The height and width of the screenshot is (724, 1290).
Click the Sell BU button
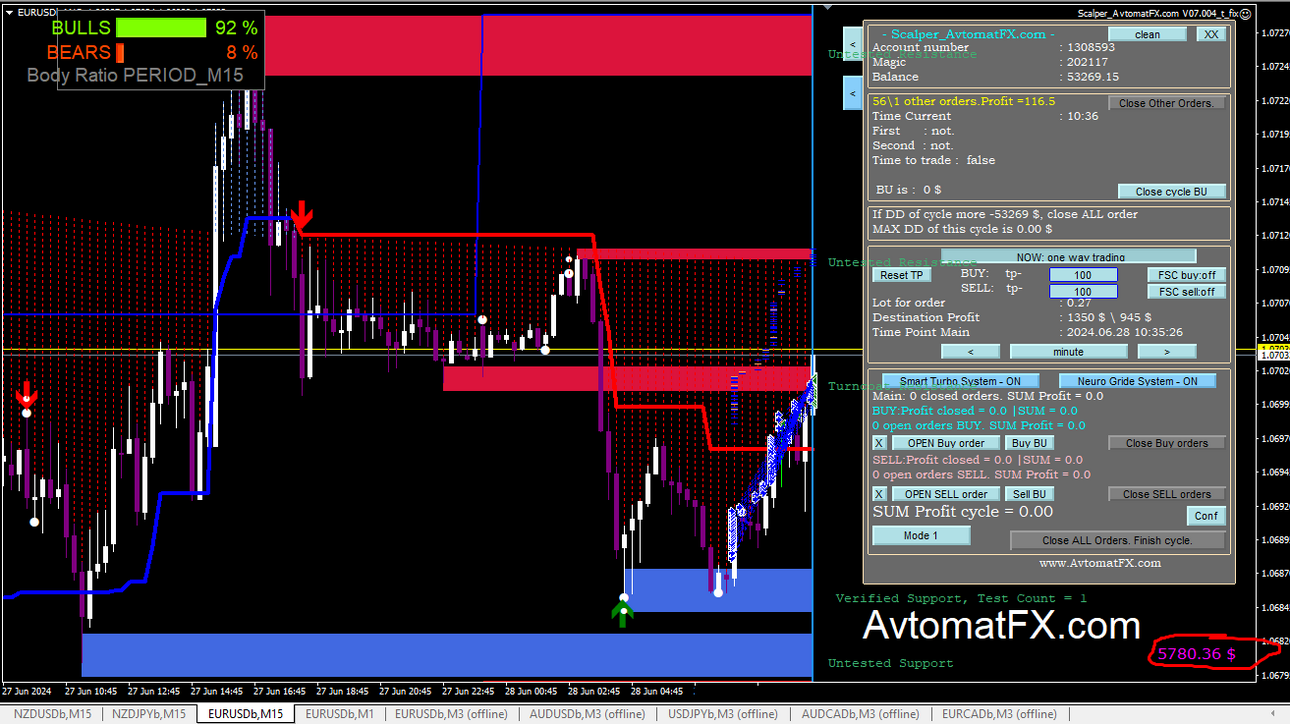pos(1029,494)
